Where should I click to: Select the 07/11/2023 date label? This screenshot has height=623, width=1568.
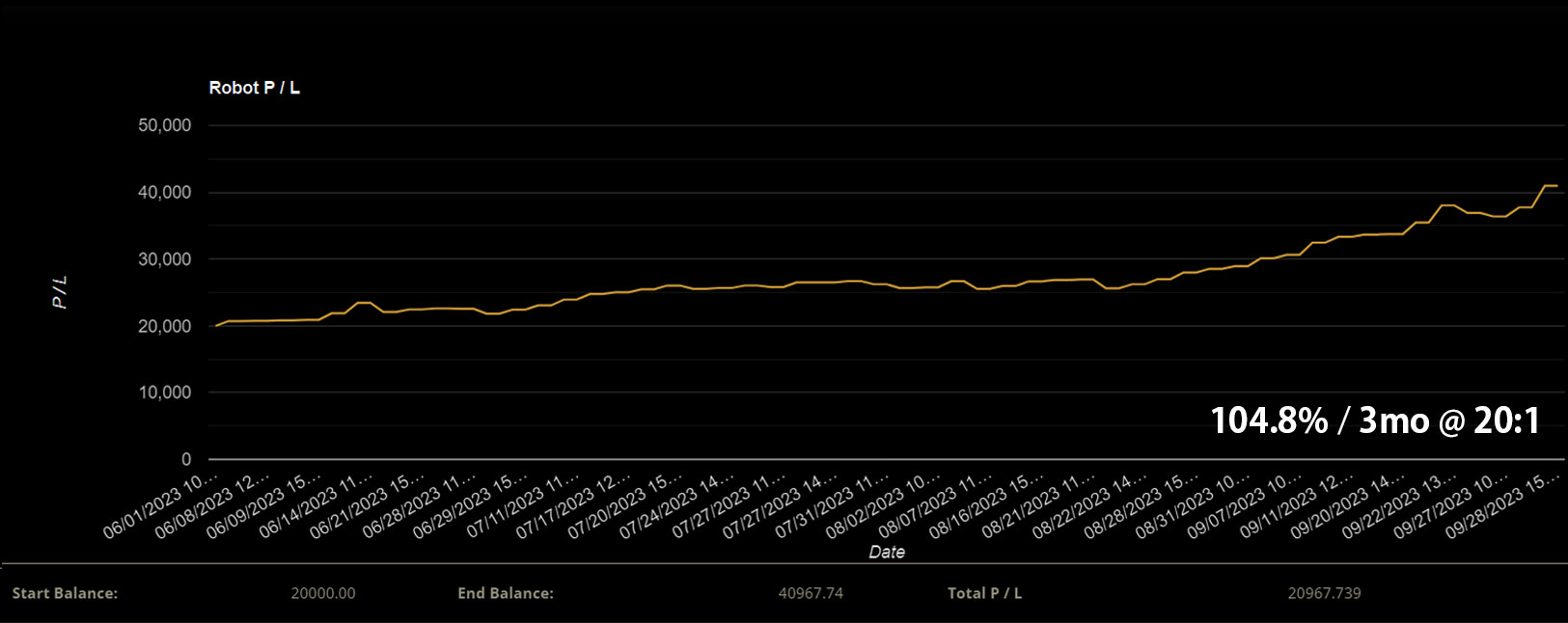[x=522, y=505]
